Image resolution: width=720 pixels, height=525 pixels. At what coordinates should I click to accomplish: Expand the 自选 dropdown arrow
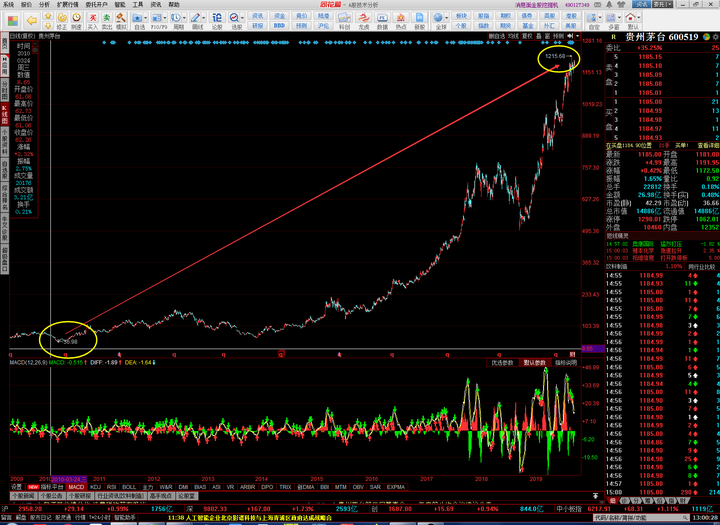[146, 18]
